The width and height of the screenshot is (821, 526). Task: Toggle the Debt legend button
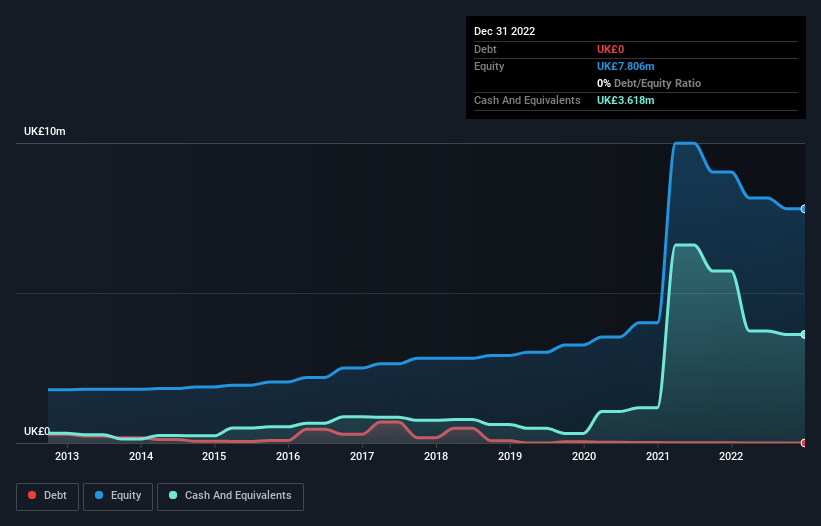47,496
